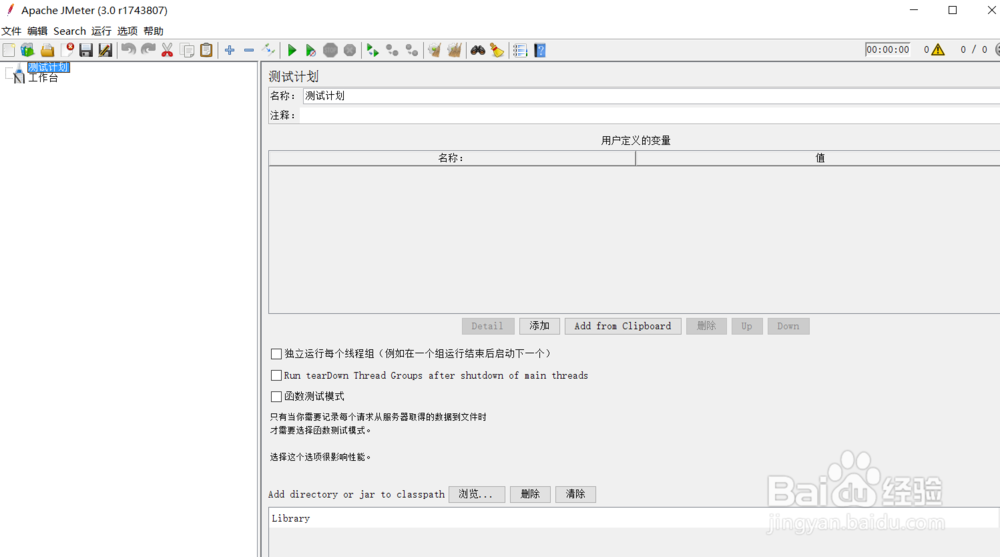
Task: Click the 清除 button
Action: (x=575, y=494)
